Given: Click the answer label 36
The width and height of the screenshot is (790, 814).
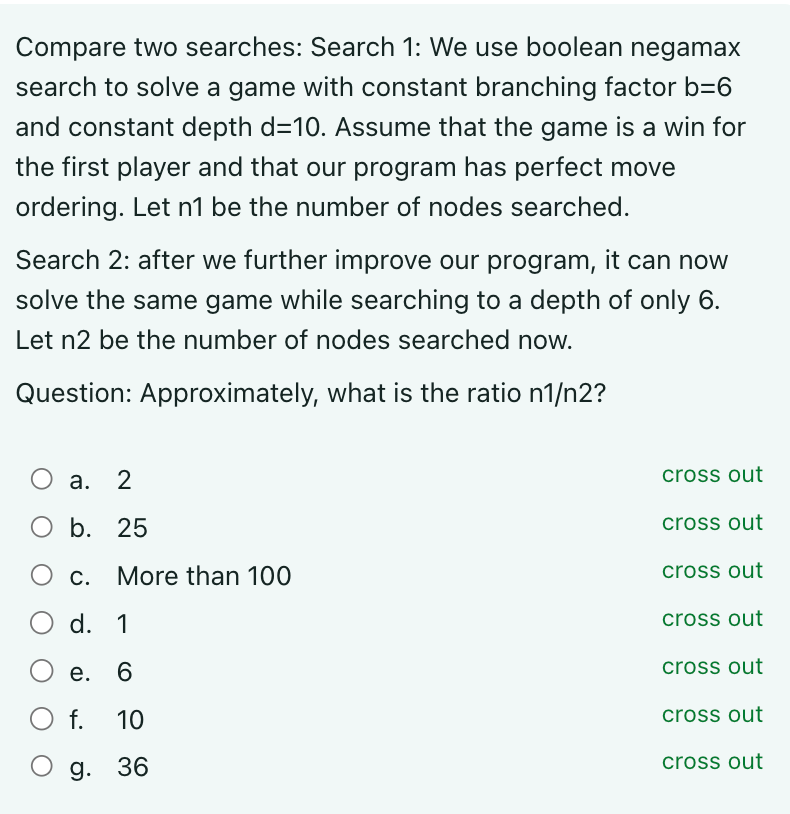Looking at the screenshot, I should (x=133, y=767).
